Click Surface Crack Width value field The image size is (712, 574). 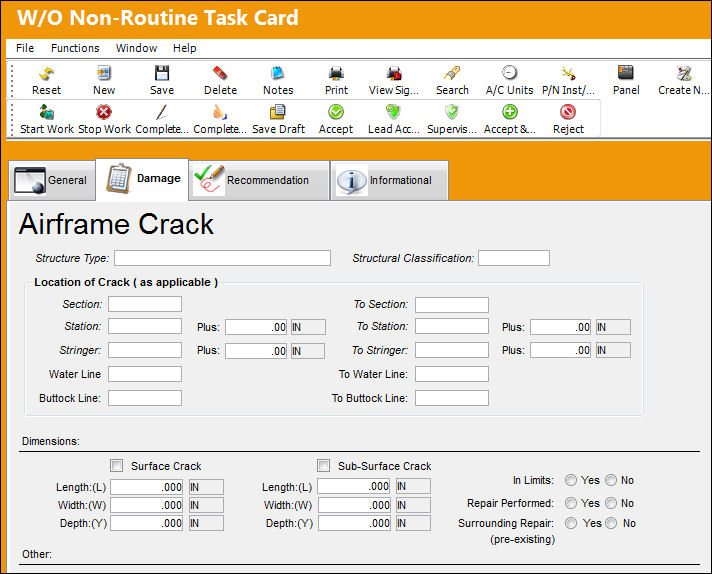click(x=147, y=505)
